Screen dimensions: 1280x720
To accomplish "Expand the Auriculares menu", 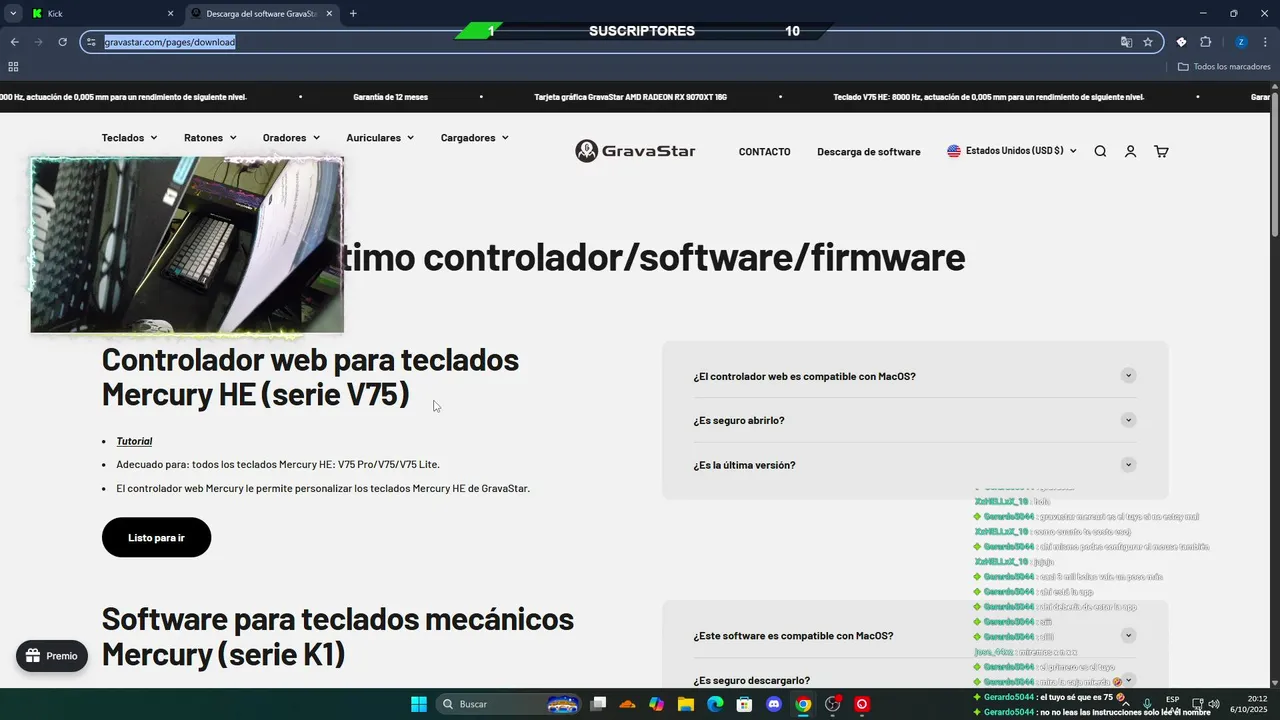I will [380, 138].
